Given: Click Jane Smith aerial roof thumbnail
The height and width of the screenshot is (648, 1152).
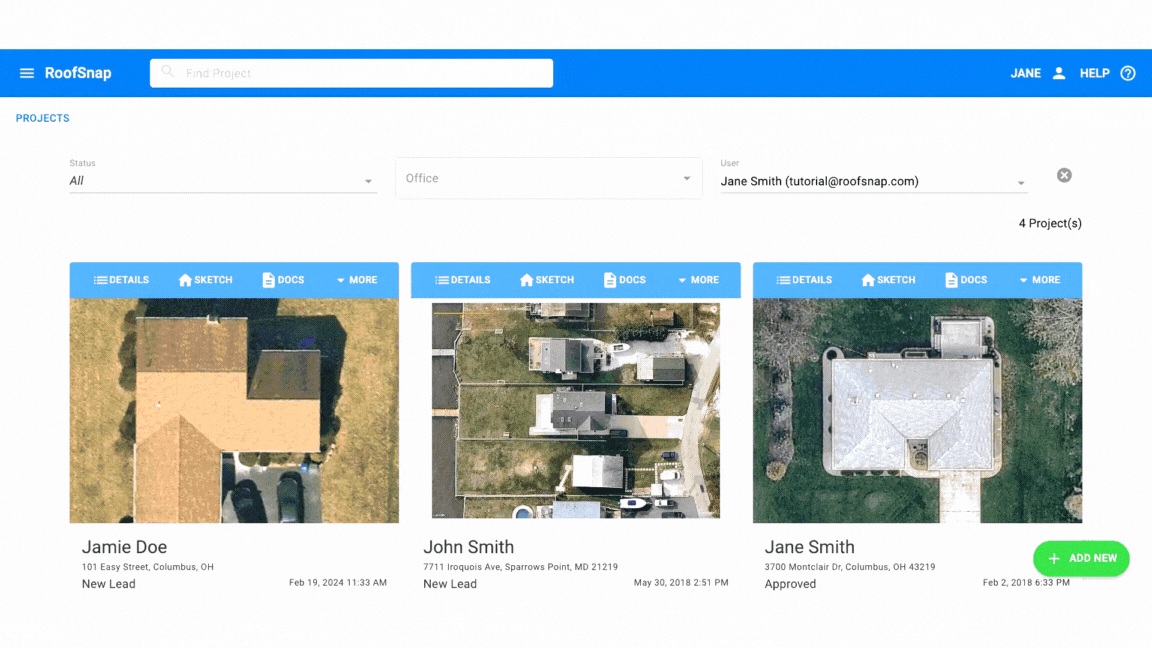Looking at the screenshot, I should 918,411.
